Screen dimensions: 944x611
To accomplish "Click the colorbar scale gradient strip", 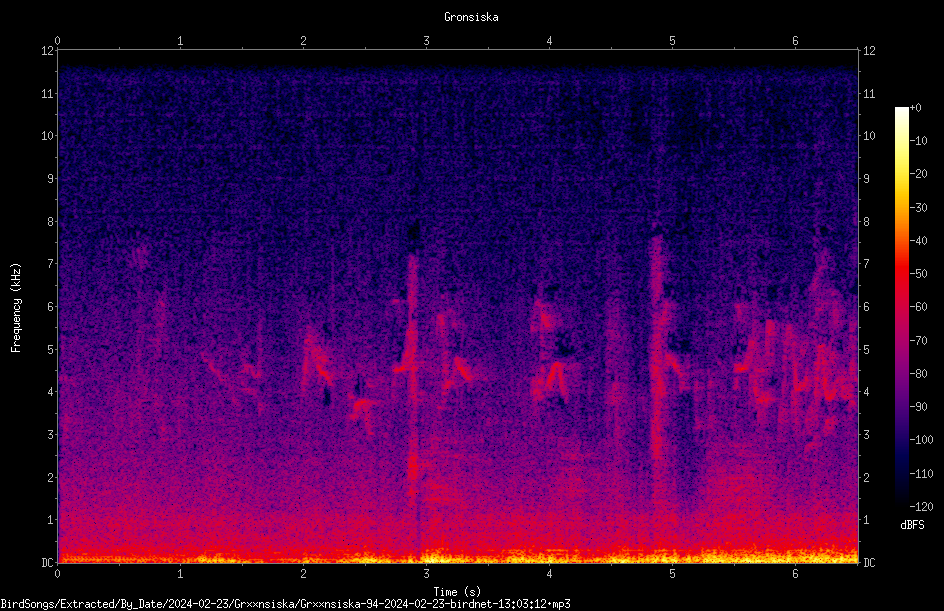I will [901, 306].
